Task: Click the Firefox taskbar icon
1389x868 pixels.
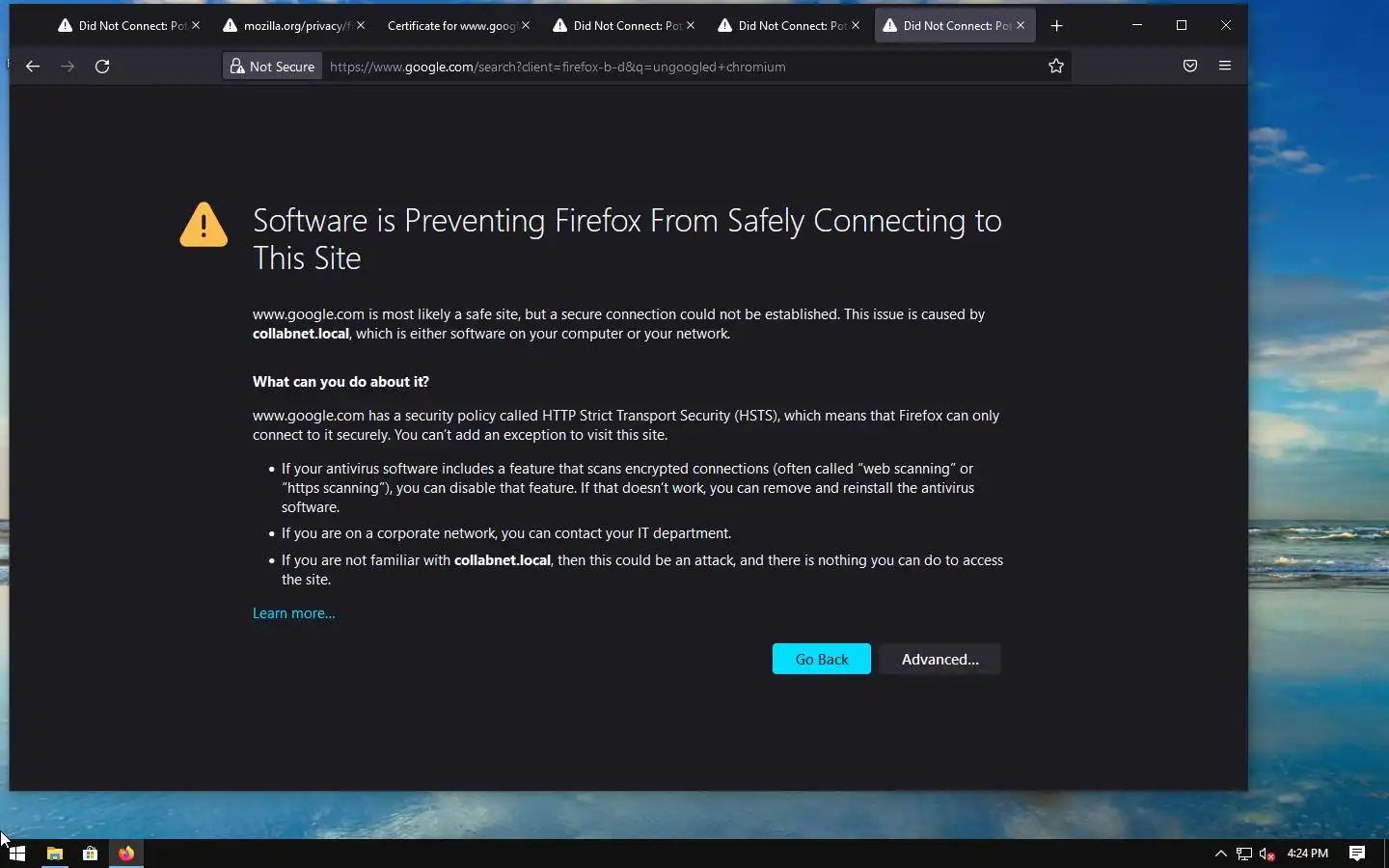Action: pos(126,854)
